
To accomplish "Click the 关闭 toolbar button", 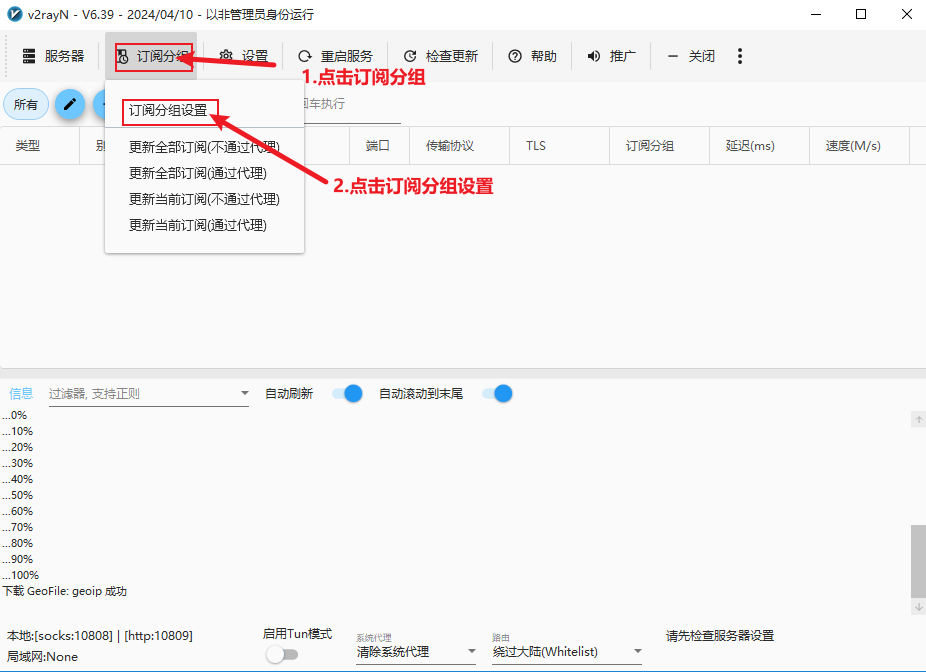I will (x=691, y=56).
